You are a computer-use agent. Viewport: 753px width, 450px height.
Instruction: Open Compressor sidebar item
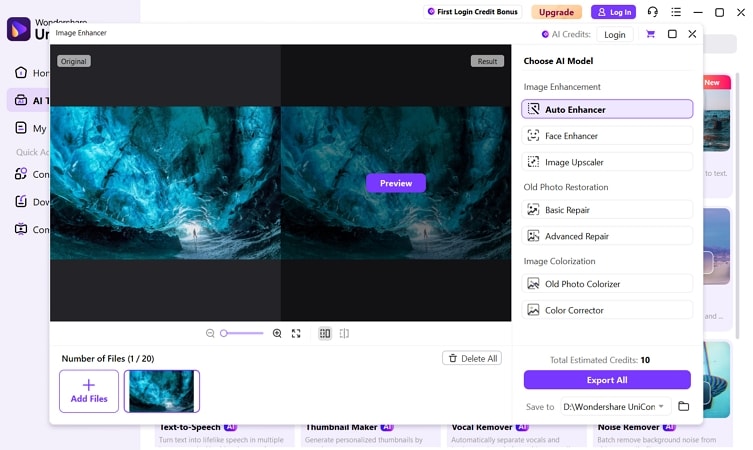click(x=32, y=229)
